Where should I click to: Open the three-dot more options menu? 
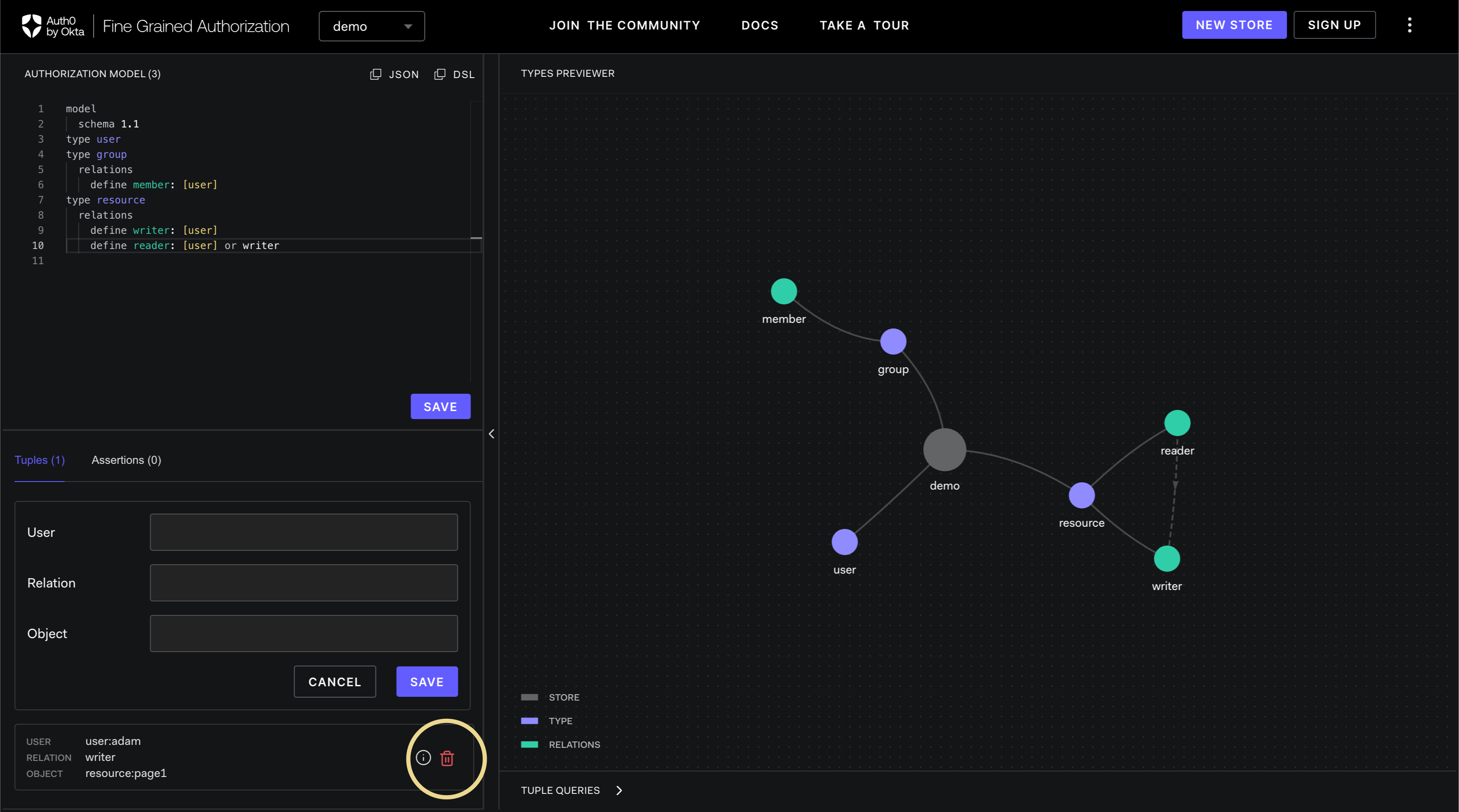point(1409,25)
